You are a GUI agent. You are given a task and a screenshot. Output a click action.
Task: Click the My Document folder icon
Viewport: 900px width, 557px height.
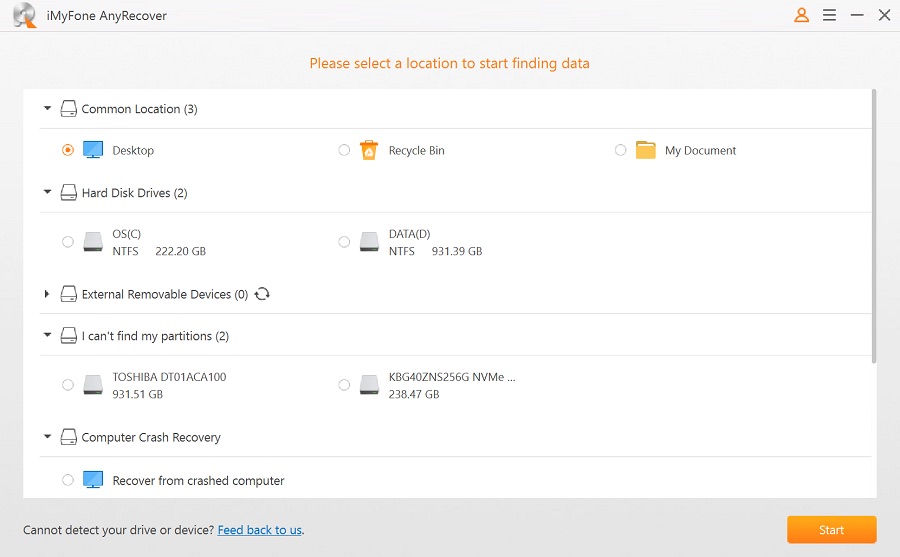tap(646, 150)
